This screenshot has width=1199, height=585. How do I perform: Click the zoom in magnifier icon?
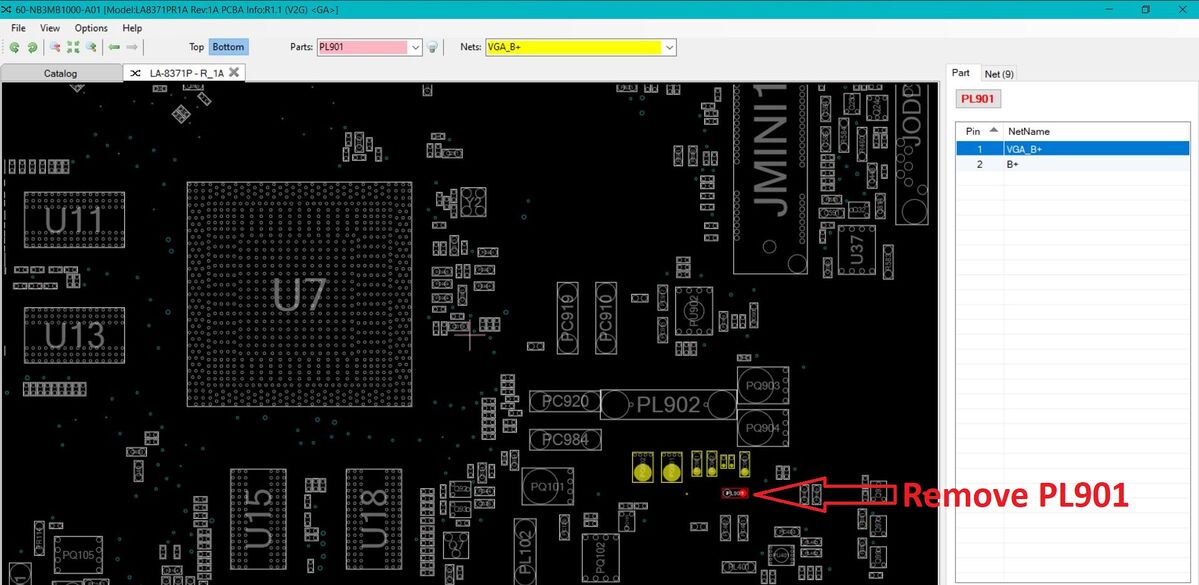(x=91, y=47)
